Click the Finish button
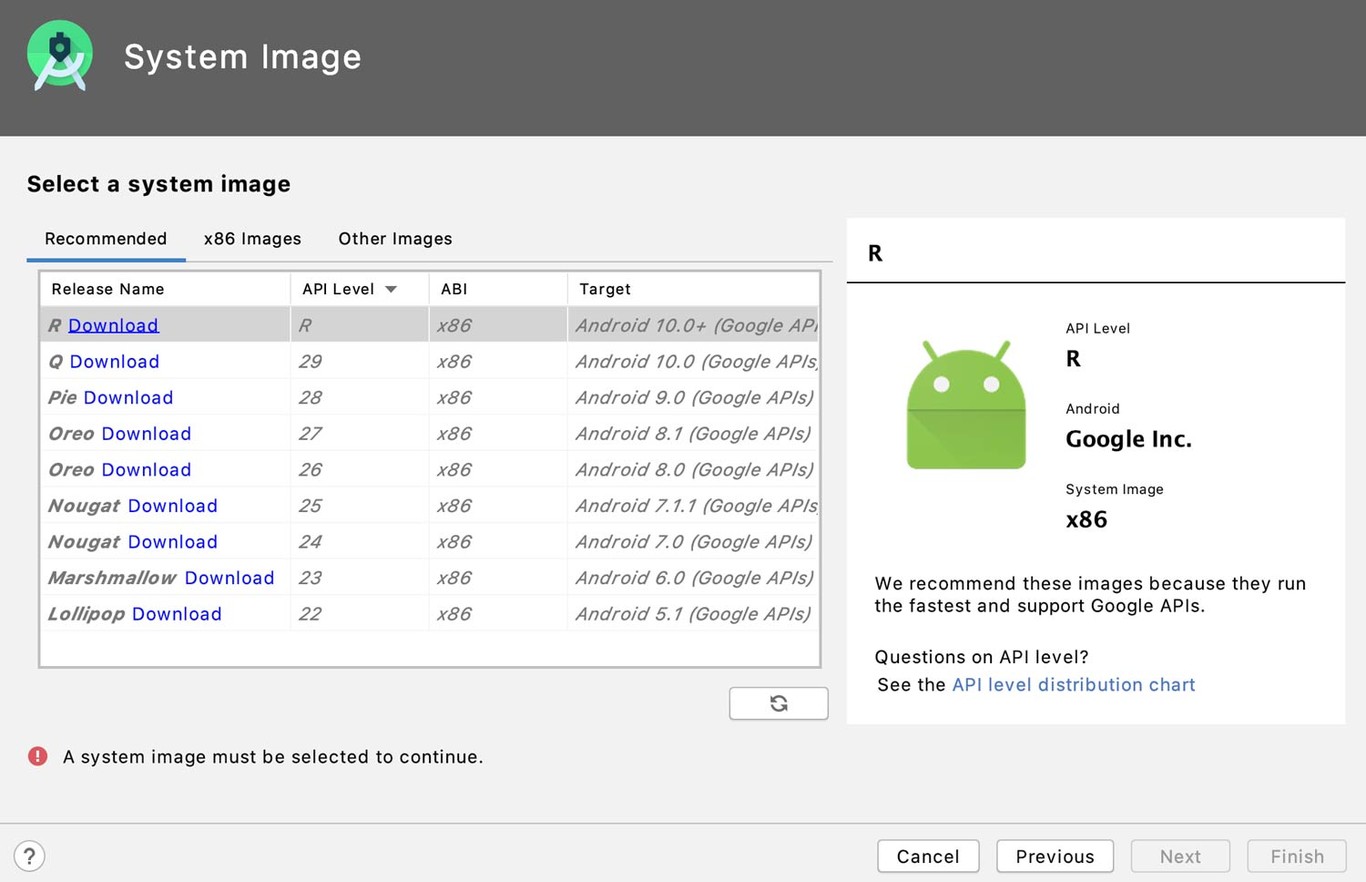Screen dimensions: 1366x882 pyautogui.click(x=1297, y=856)
